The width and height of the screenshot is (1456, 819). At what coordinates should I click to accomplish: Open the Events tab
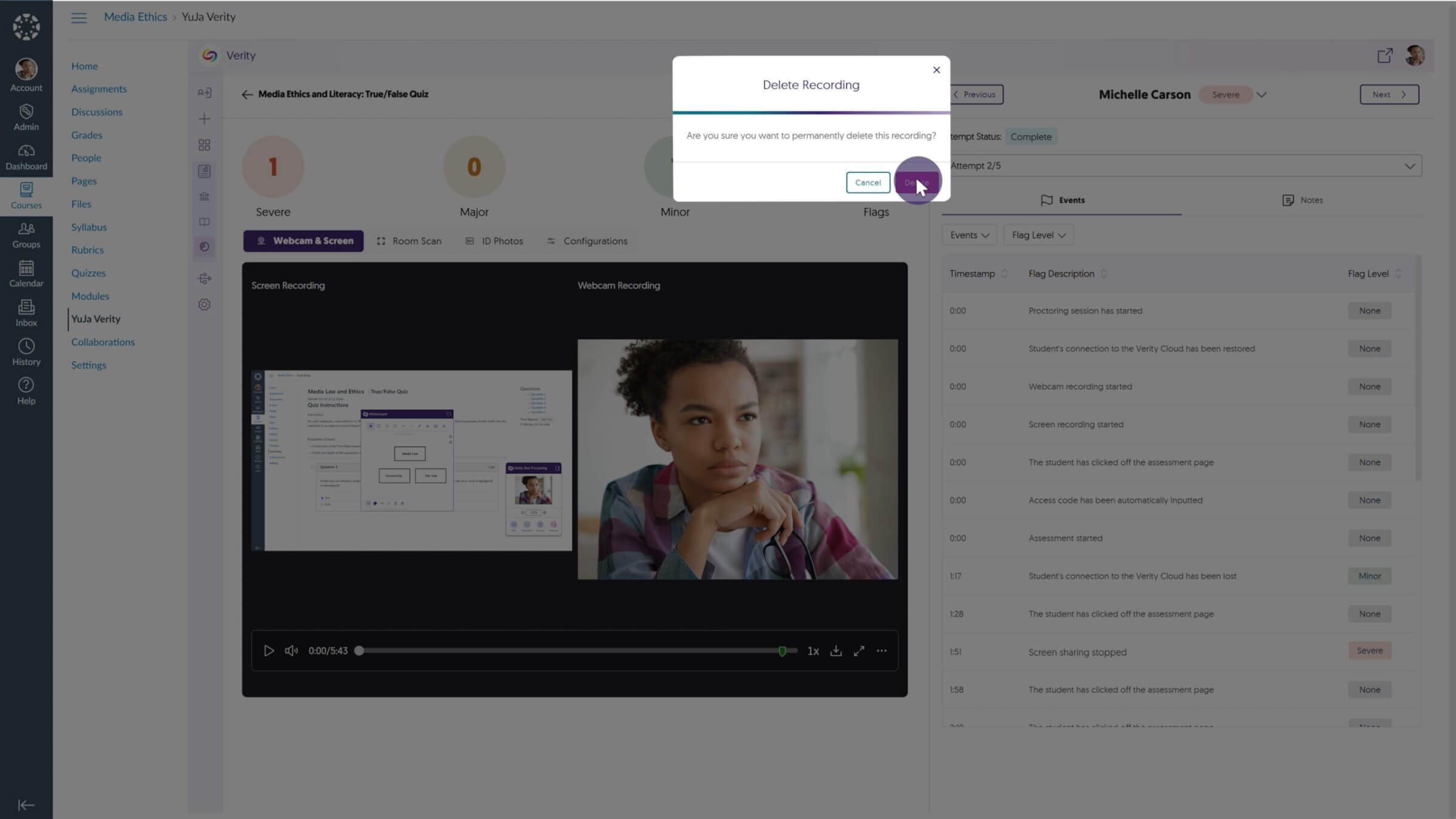[1063, 200]
